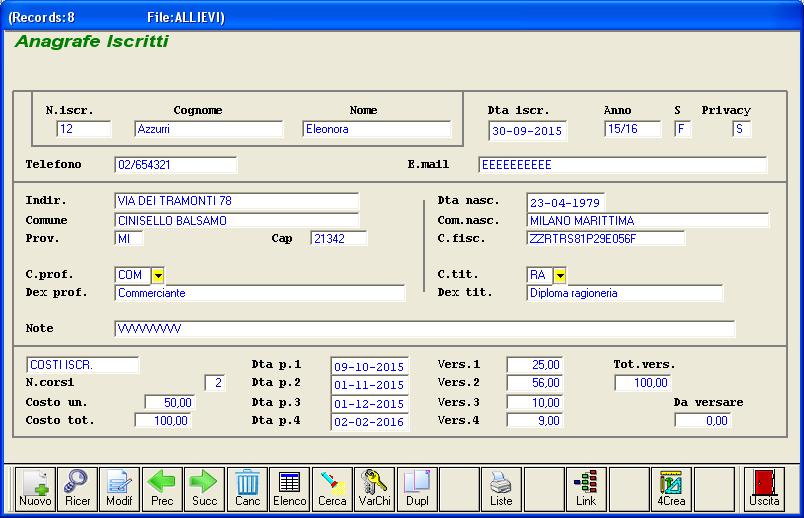Select the Comune field CINISELLO BALSAMO

click(x=237, y=221)
